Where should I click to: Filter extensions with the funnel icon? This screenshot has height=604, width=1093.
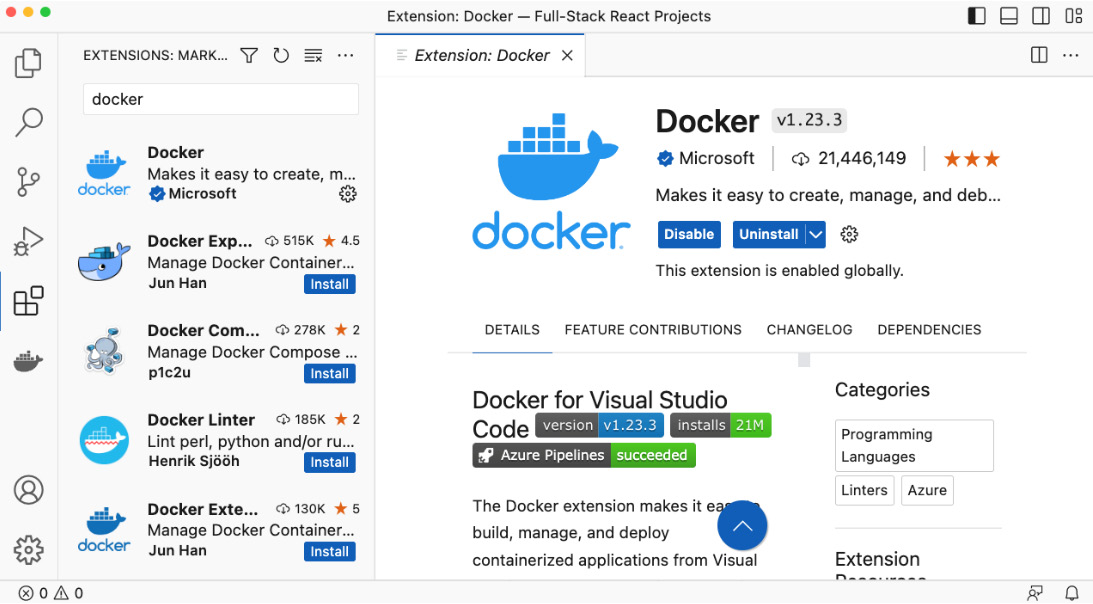[x=249, y=56]
